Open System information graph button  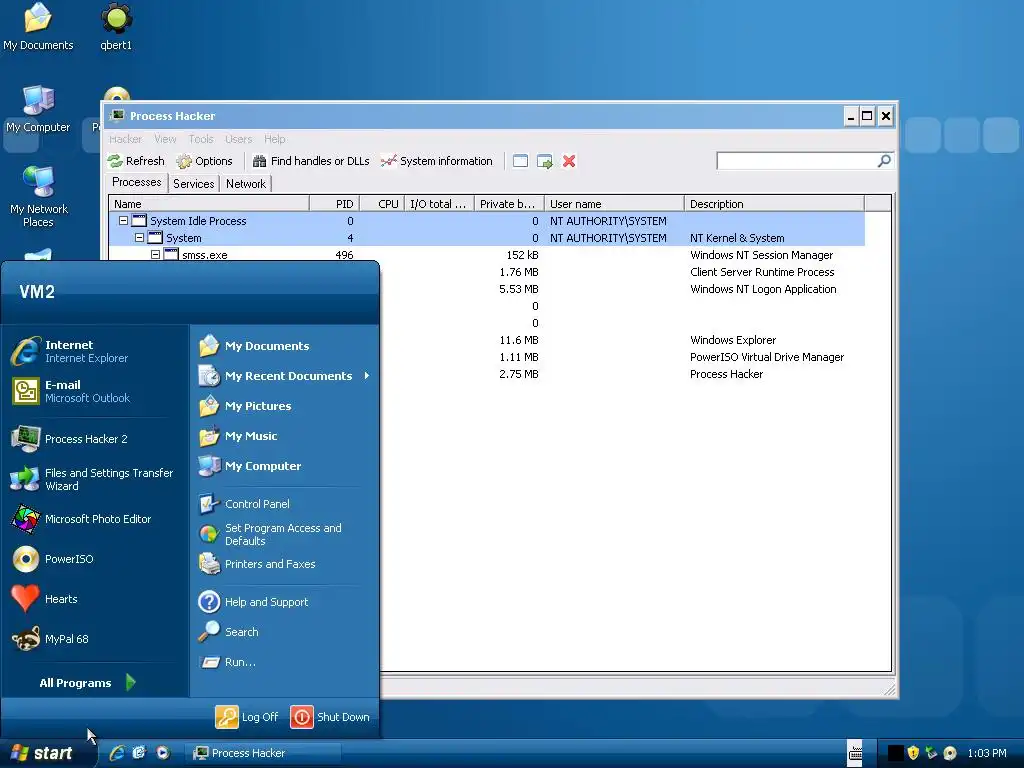point(436,161)
